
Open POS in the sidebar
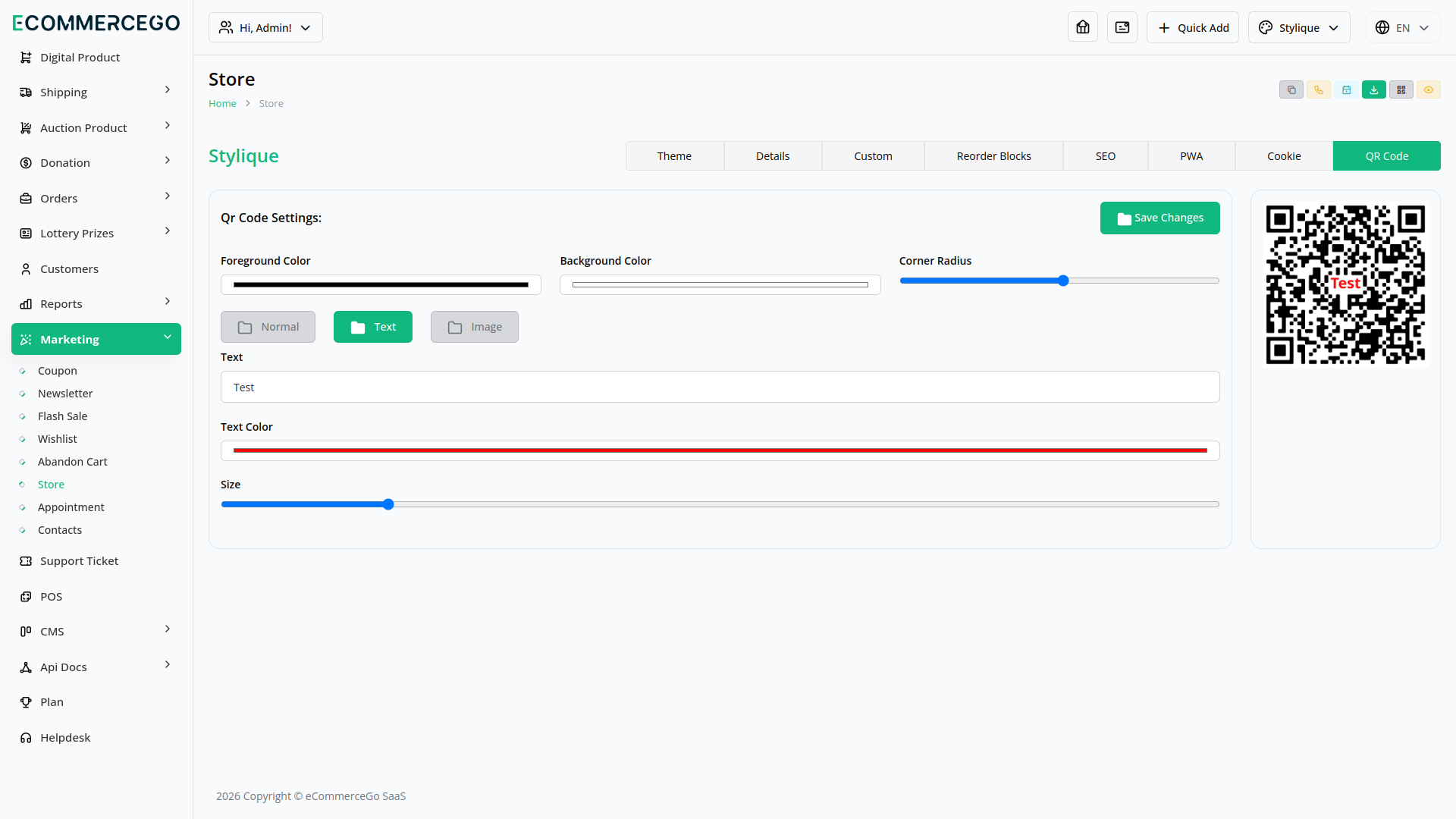(x=96, y=597)
